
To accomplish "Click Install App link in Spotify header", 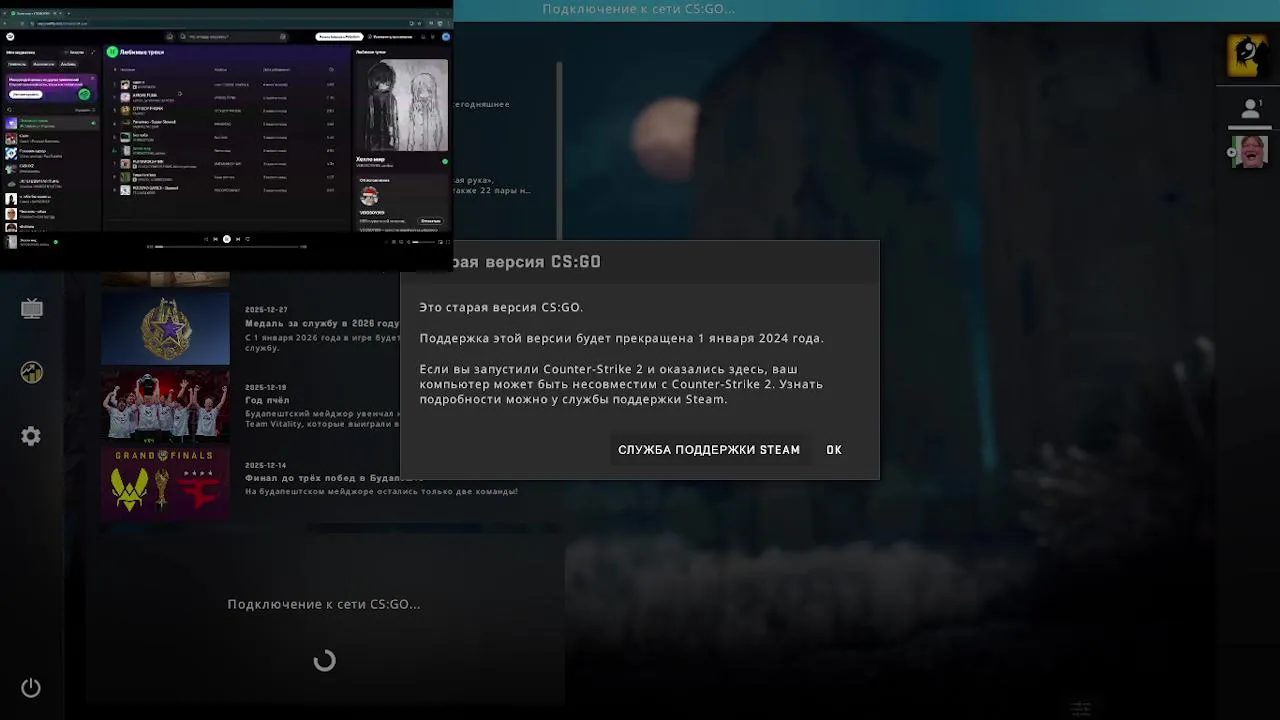I will pyautogui.click(x=391, y=37).
